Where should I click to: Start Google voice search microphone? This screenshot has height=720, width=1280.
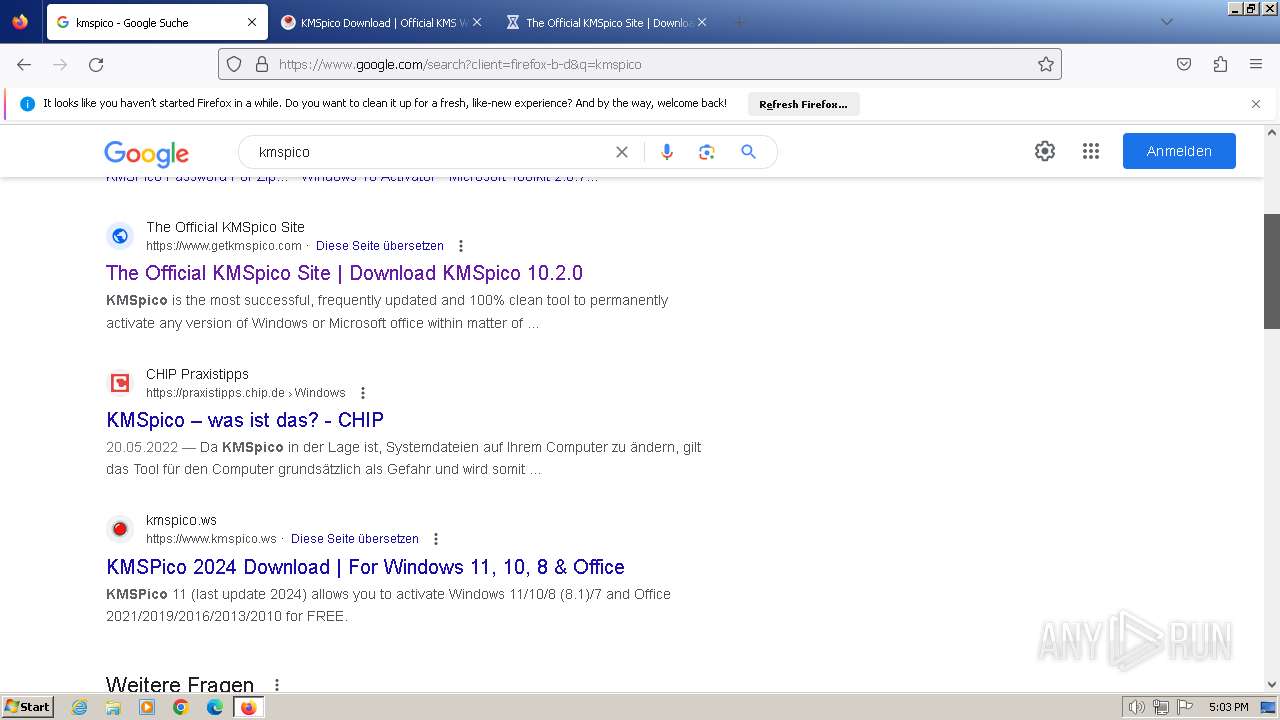(667, 152)
